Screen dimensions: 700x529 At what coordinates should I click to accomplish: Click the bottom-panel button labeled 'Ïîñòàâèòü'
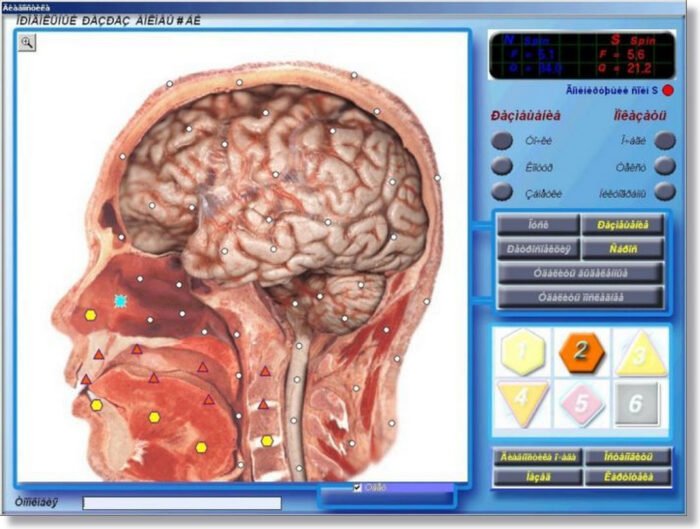pos(628,457)
